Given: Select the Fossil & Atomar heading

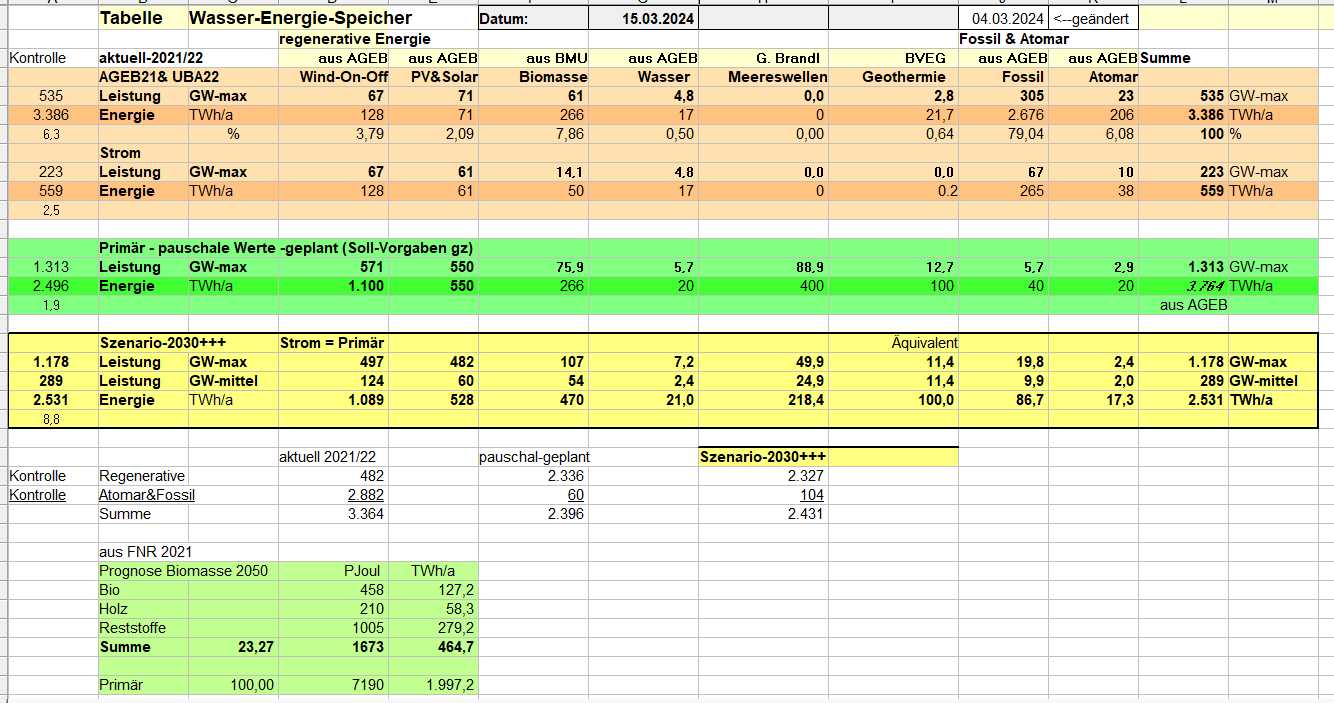Looking at the screenshot, I should coord(1014,38).
